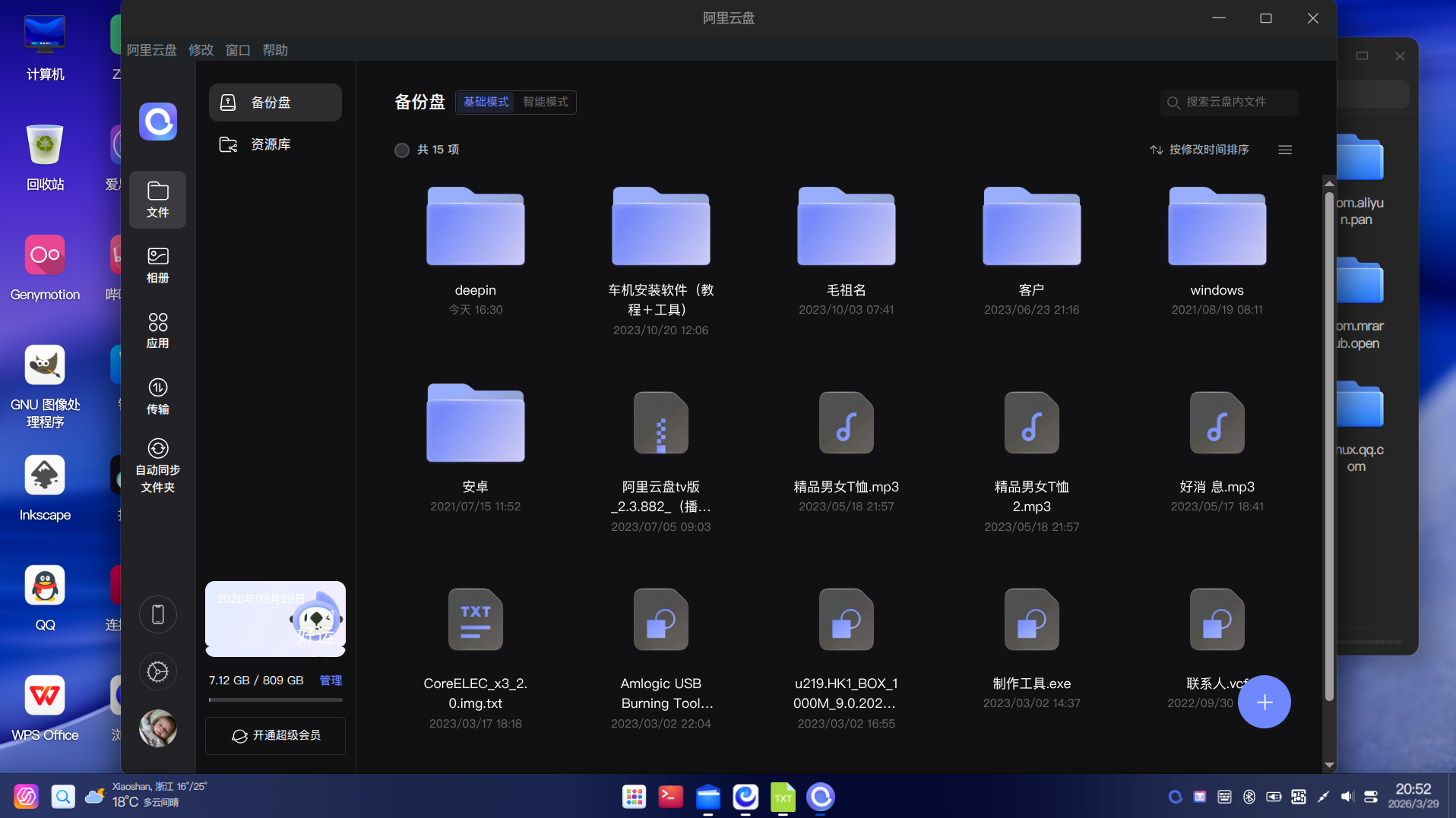Click the 搜索云盘内文件 search field
1456x818 pixels.
click(x=1229, y=102)
